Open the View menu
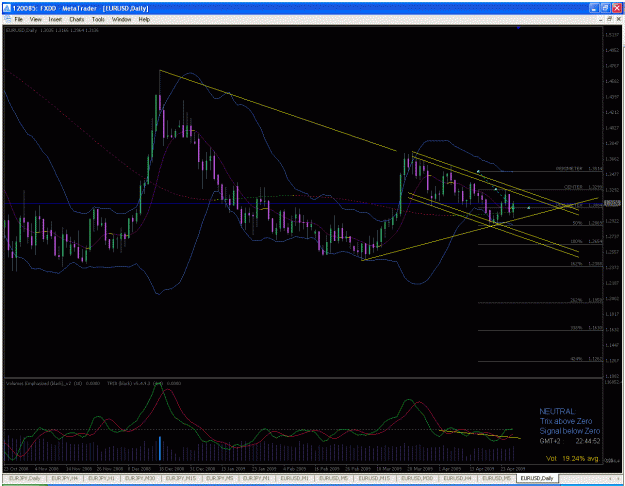This screenshot has height=486, width=625. click(35, 19)
